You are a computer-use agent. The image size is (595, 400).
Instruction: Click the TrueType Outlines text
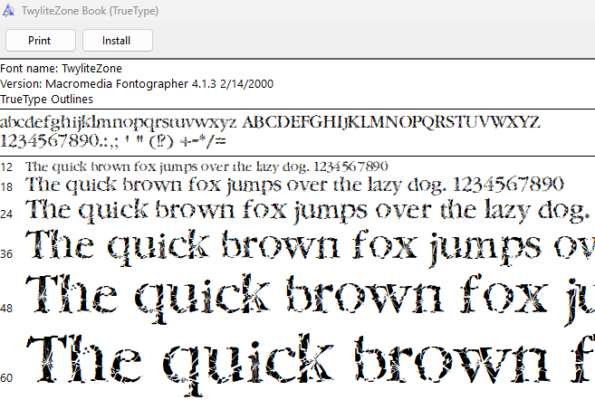tap(46, 99)
